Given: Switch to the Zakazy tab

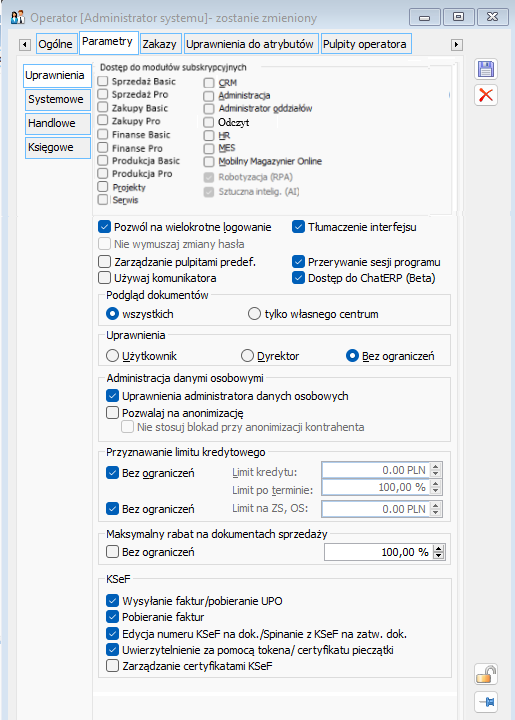Looking at the screenshot, I should click(160, 44).
